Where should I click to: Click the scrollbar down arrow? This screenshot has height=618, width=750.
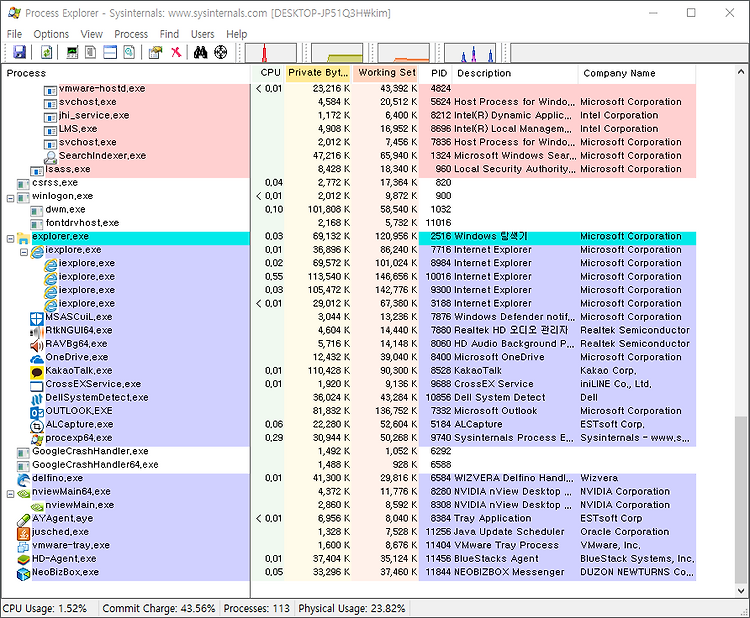[741, 591]
